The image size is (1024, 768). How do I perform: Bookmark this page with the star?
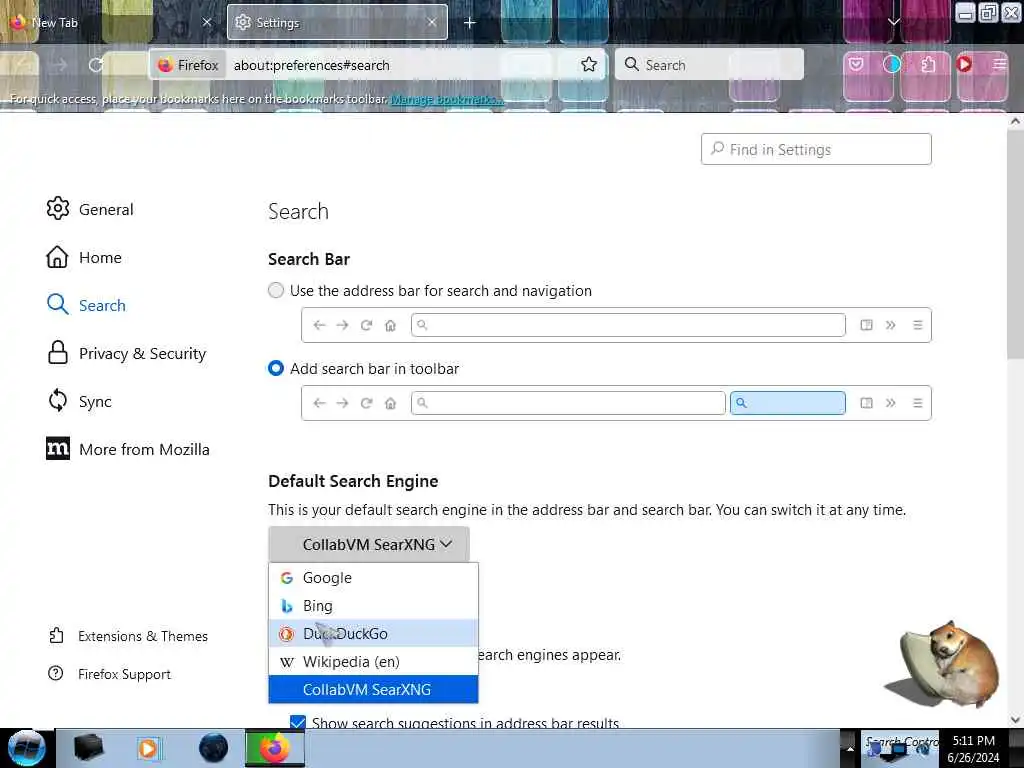point(588,64)
